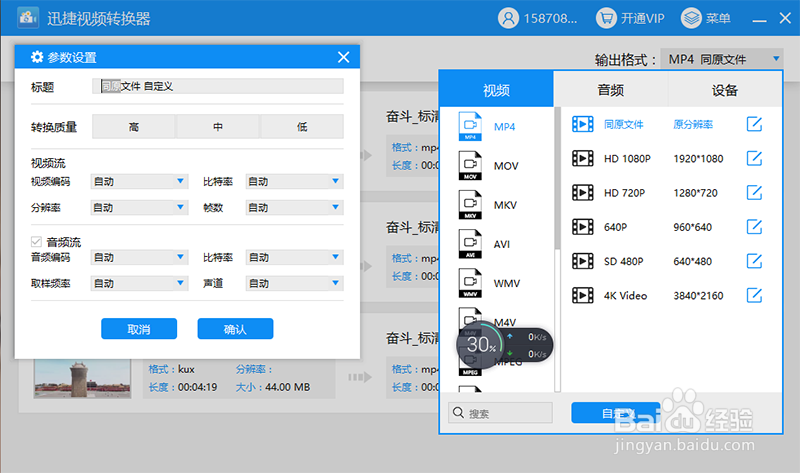The image size is (800, 473).
Task: Click the 确认 button
Action: pyautogui.click(x=235, y=329)
